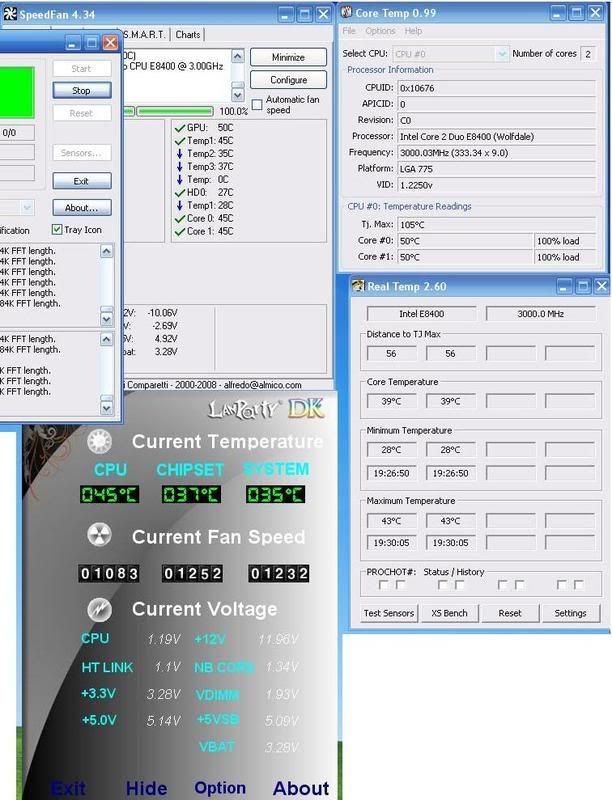
Task: Click Reset button in Real Temp
Action: pyautogui.click(x=509, y=613)
